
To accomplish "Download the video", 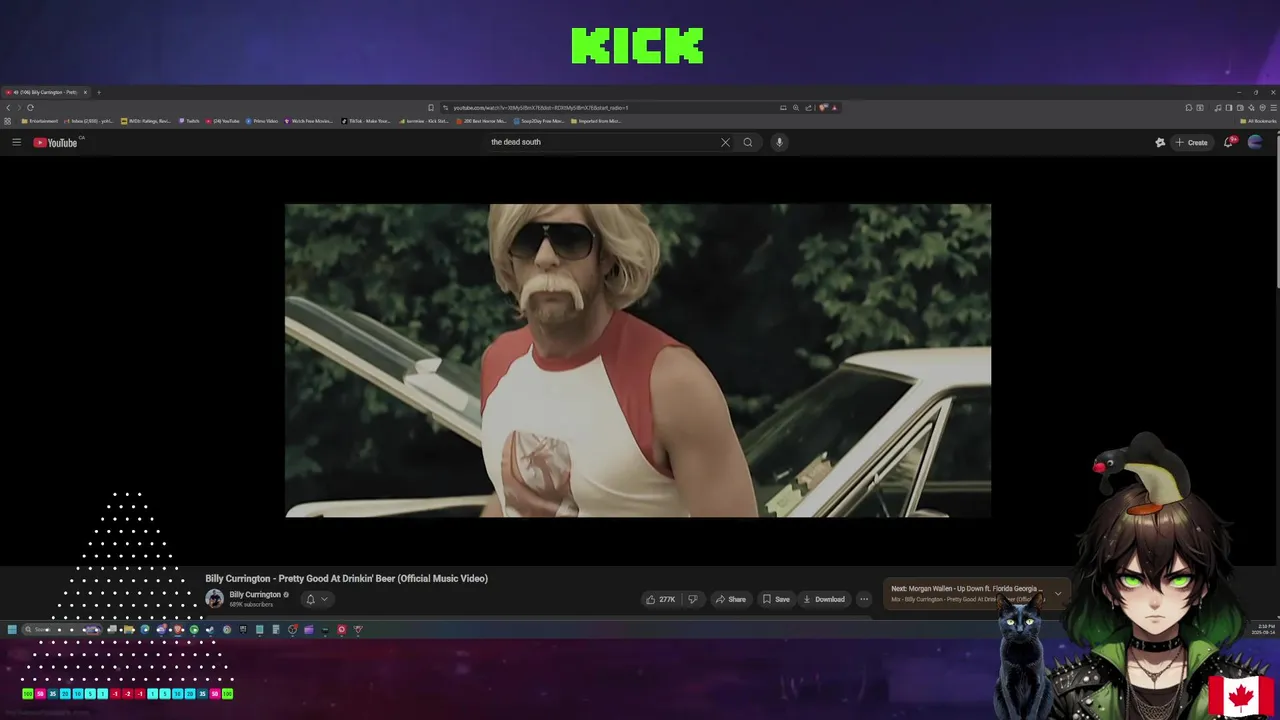I will tap(824, 599).
